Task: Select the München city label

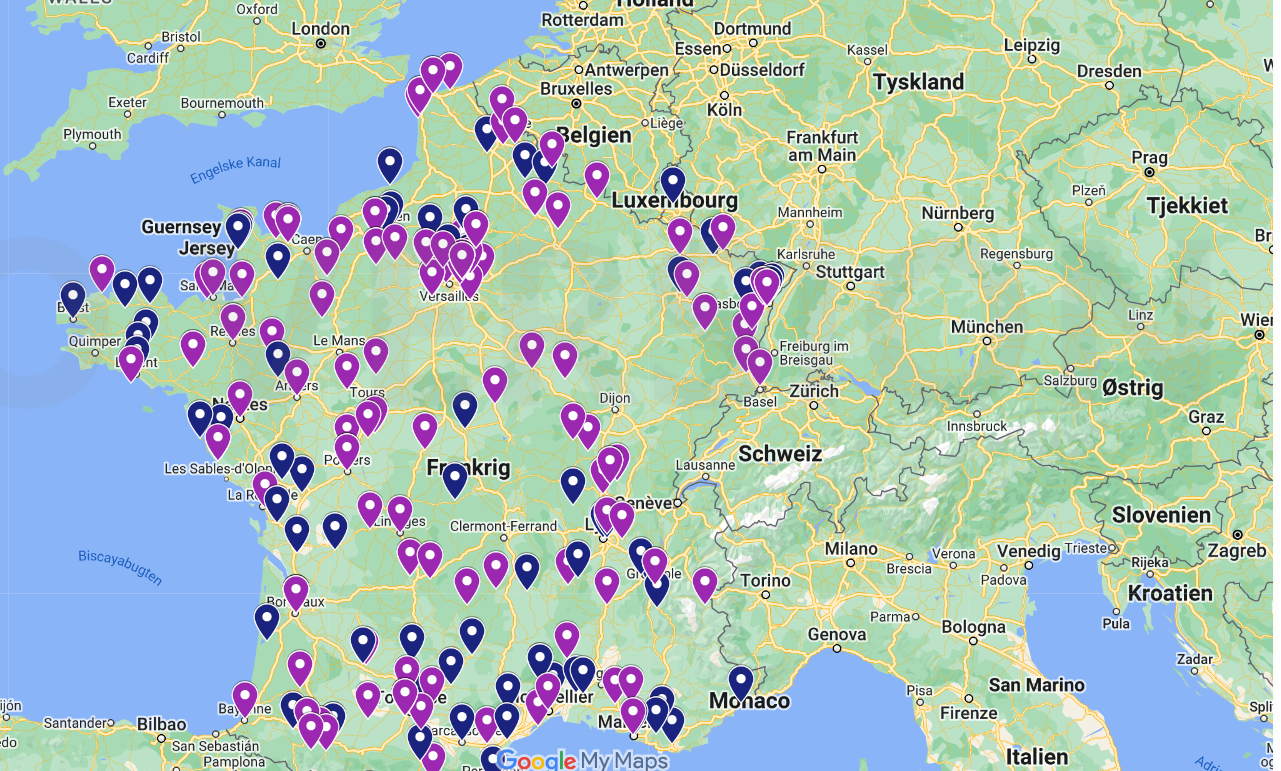Action: point(986,327)
